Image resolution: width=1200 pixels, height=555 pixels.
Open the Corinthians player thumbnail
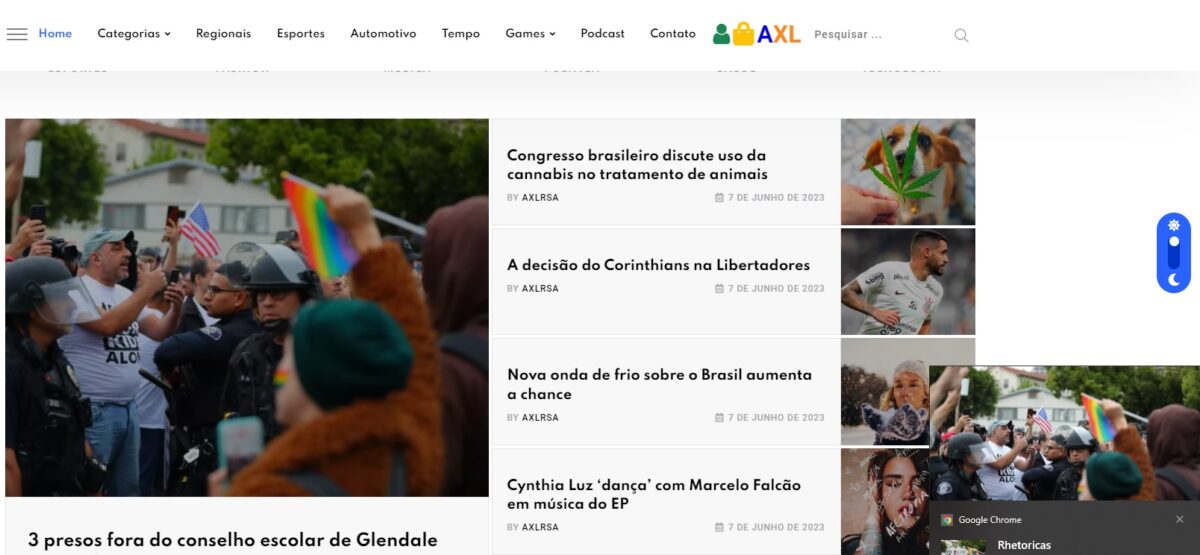click(908, 282)
